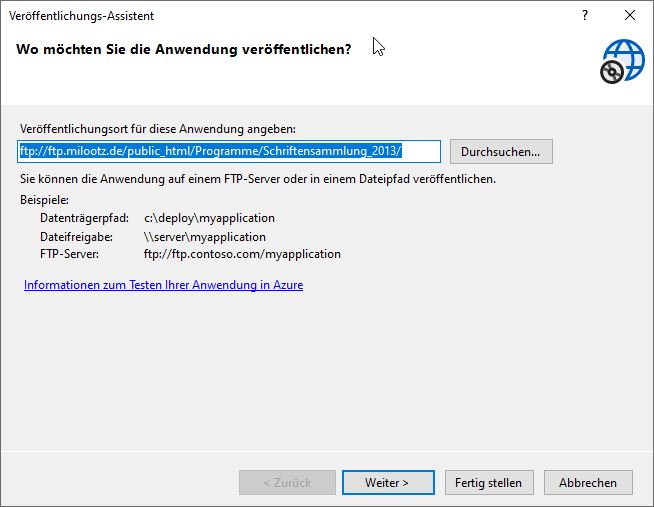Click the Dateifreigabe: label
The height and width of the screenshot is (507, 654).
coord(76,237)
